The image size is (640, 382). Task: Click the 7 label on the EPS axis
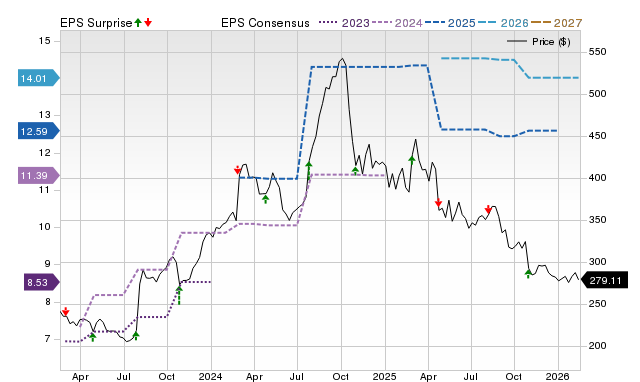point(48,339)
